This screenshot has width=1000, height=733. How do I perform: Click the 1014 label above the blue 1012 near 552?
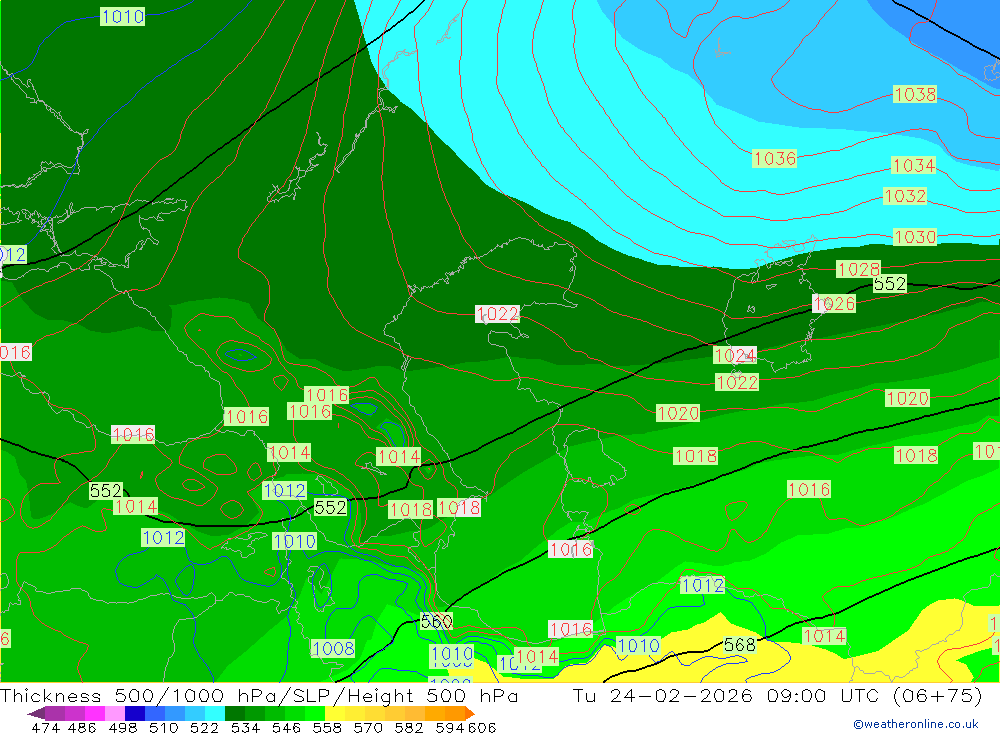coord(288,453)
